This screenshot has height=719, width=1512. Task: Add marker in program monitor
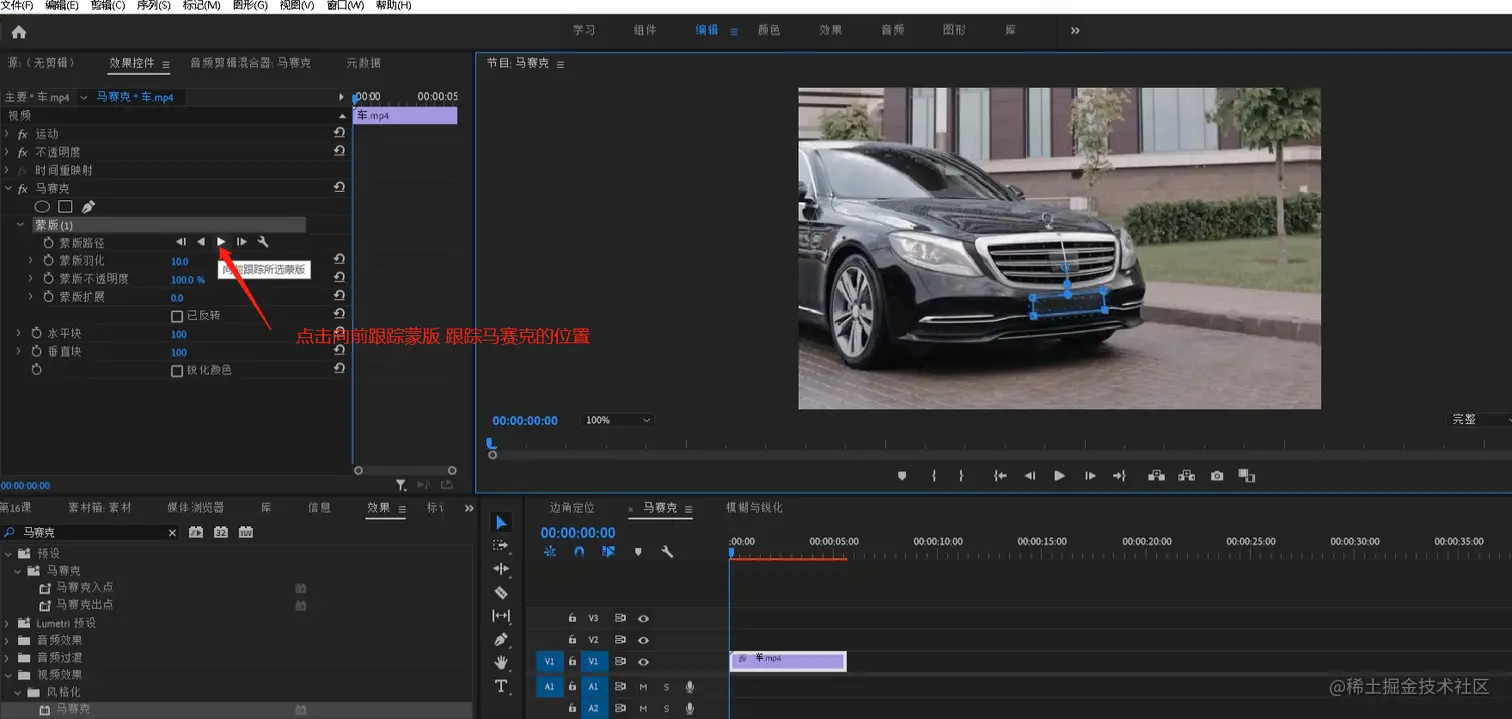click(901, 476)
